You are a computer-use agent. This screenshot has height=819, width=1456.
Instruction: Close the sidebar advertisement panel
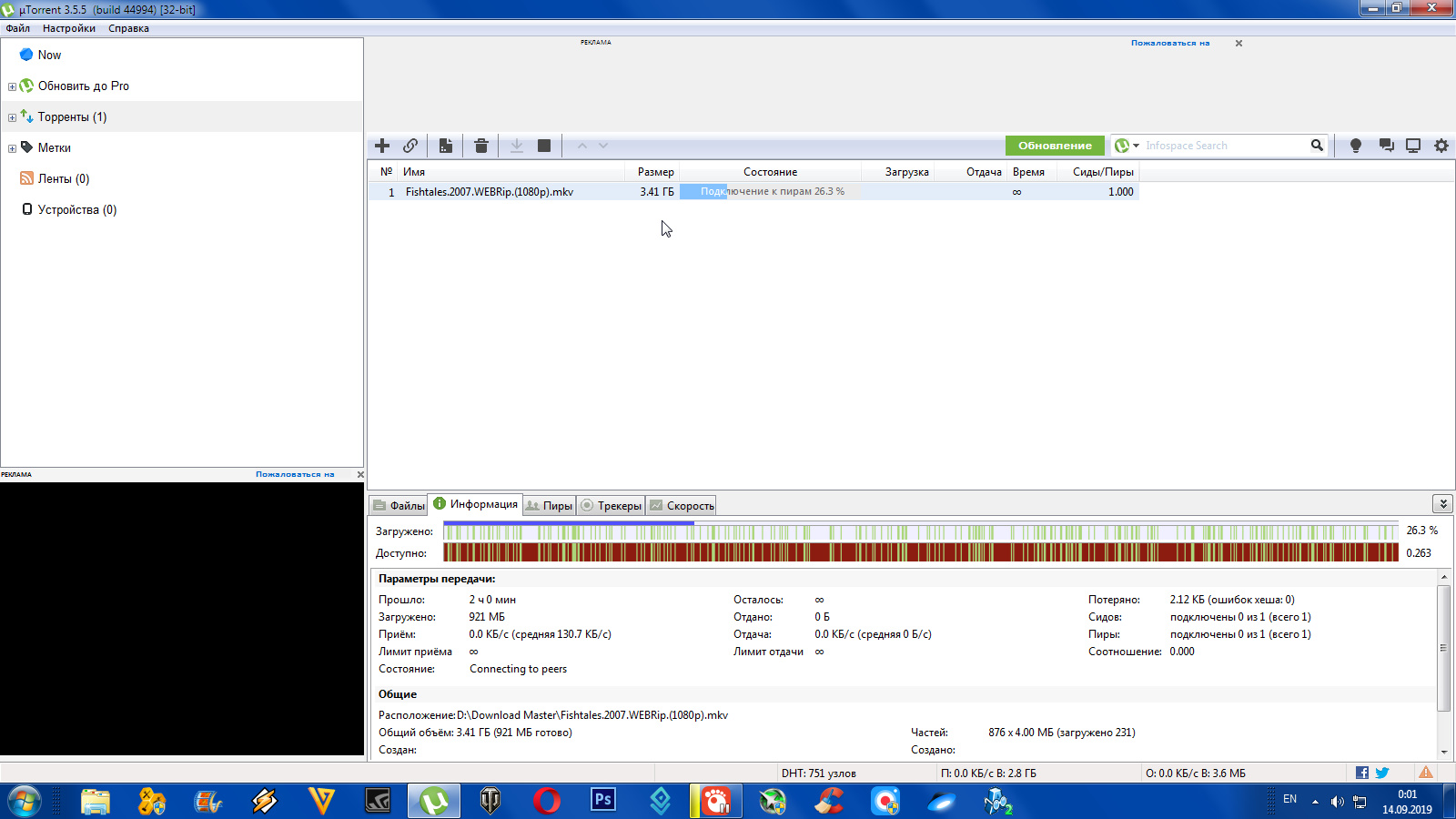360,474
